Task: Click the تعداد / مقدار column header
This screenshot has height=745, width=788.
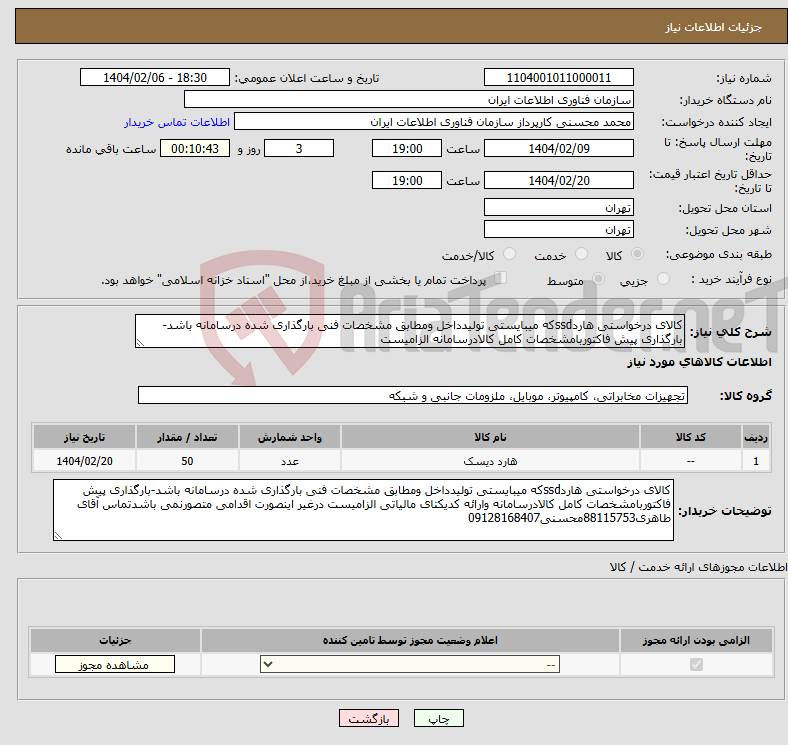Action: pyautogui.click(x=187, y=437)
